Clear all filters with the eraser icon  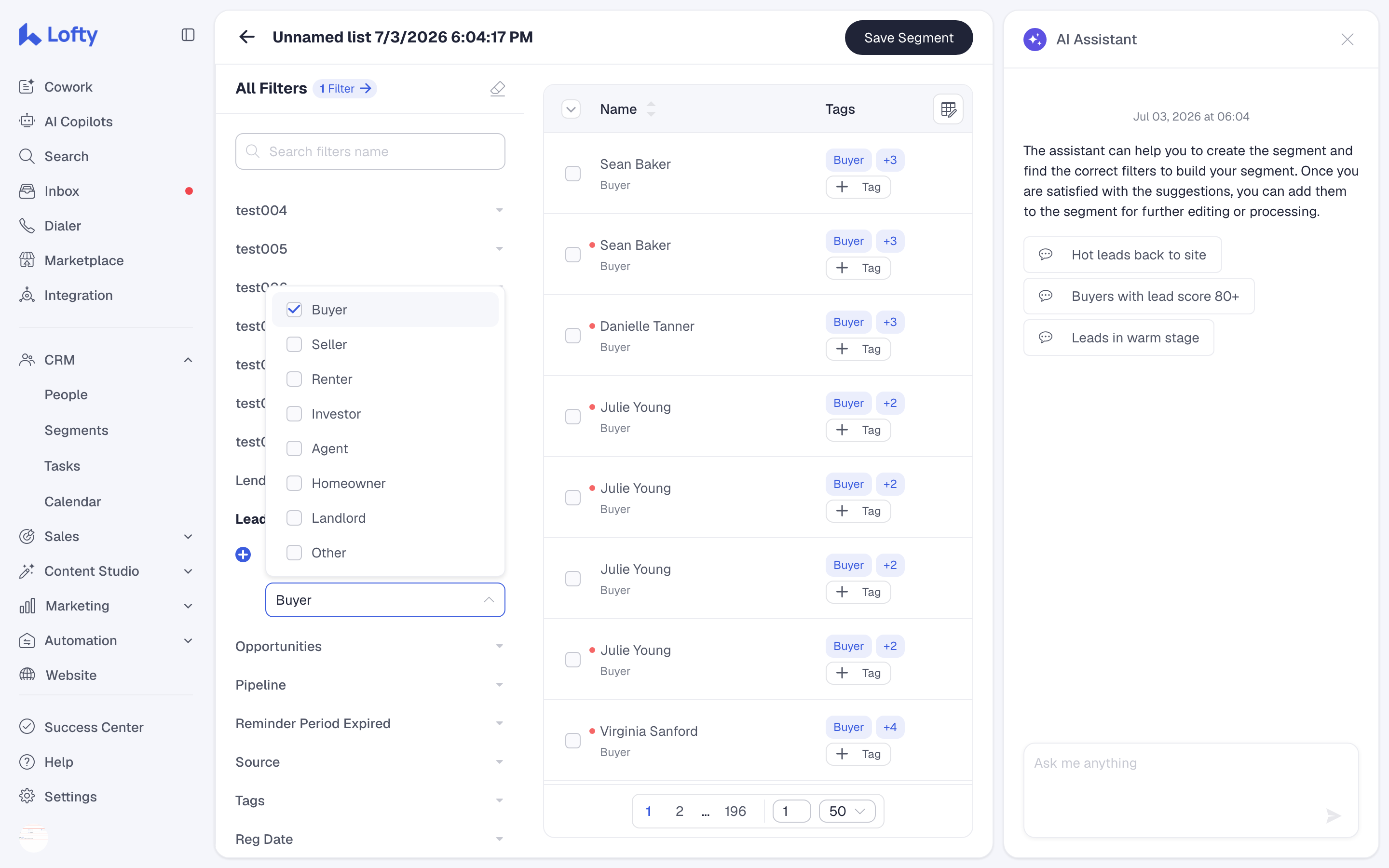[498, 88]
